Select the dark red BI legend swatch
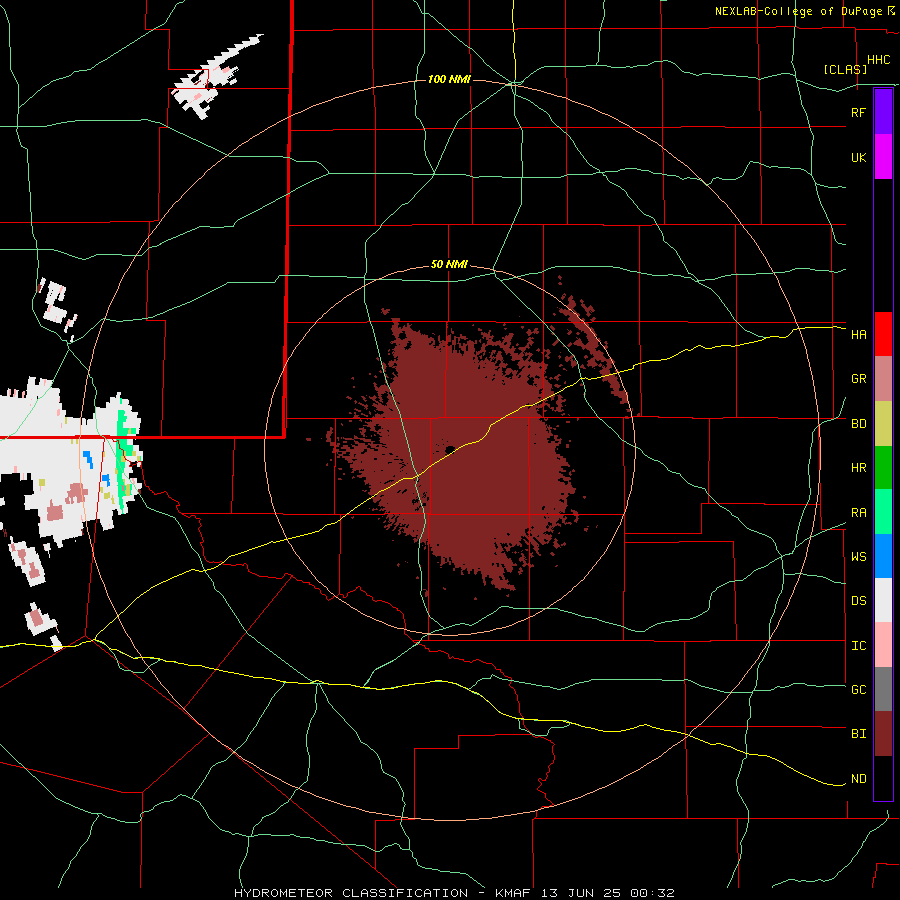Screen dimensions: 900x900 883,734
